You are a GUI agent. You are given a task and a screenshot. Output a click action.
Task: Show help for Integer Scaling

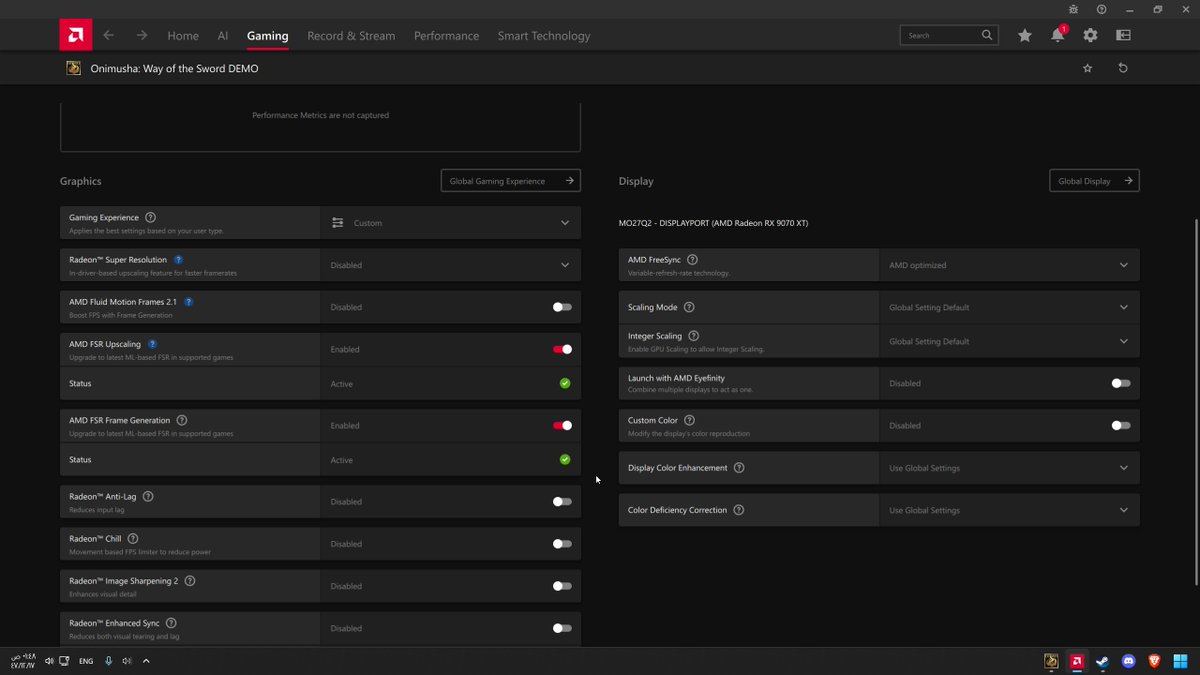pos(694,336)
